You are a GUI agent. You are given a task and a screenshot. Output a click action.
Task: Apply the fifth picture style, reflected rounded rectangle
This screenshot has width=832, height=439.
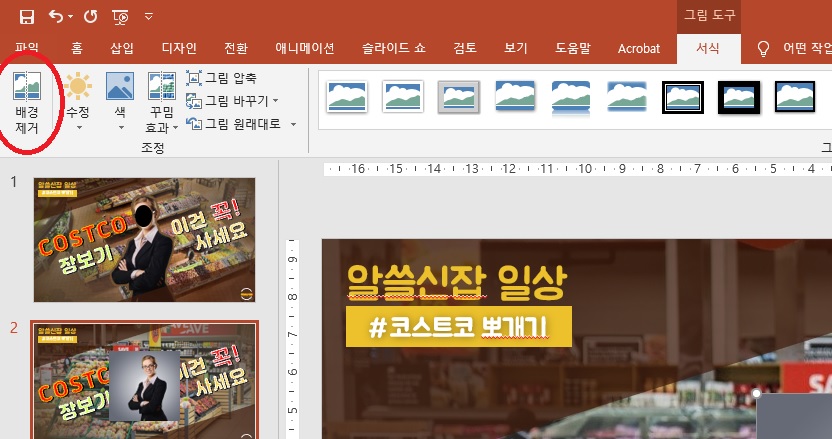(x=571, y=98)
